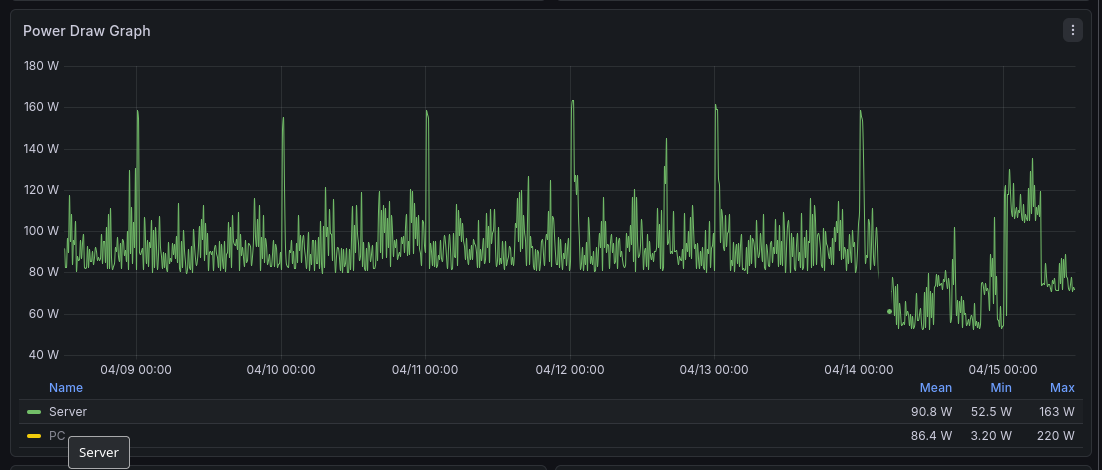Sort legend by the Max column header
Viewport: 1102px width, 470px height.
1062,388
